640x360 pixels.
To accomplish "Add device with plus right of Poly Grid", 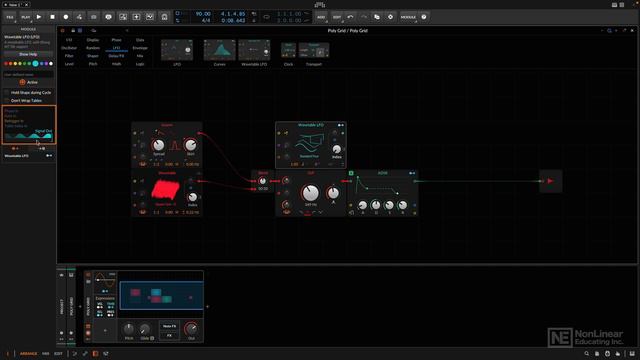I will (x=208, y=307).
